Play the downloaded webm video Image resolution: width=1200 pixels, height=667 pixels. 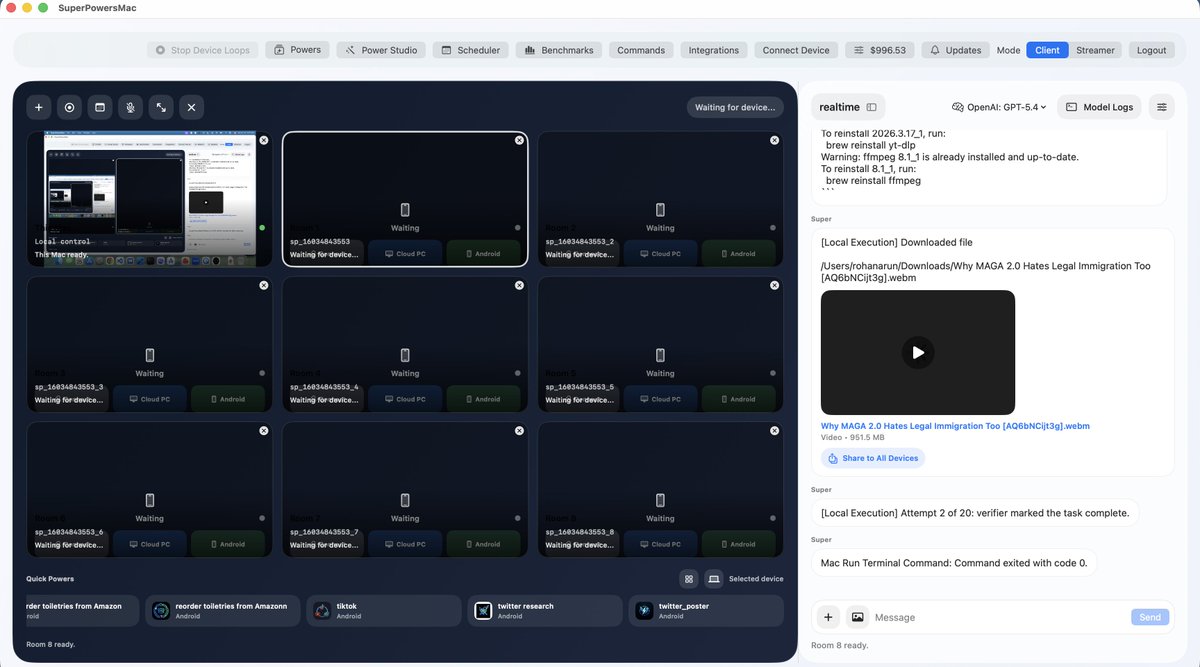coord(918,352)
